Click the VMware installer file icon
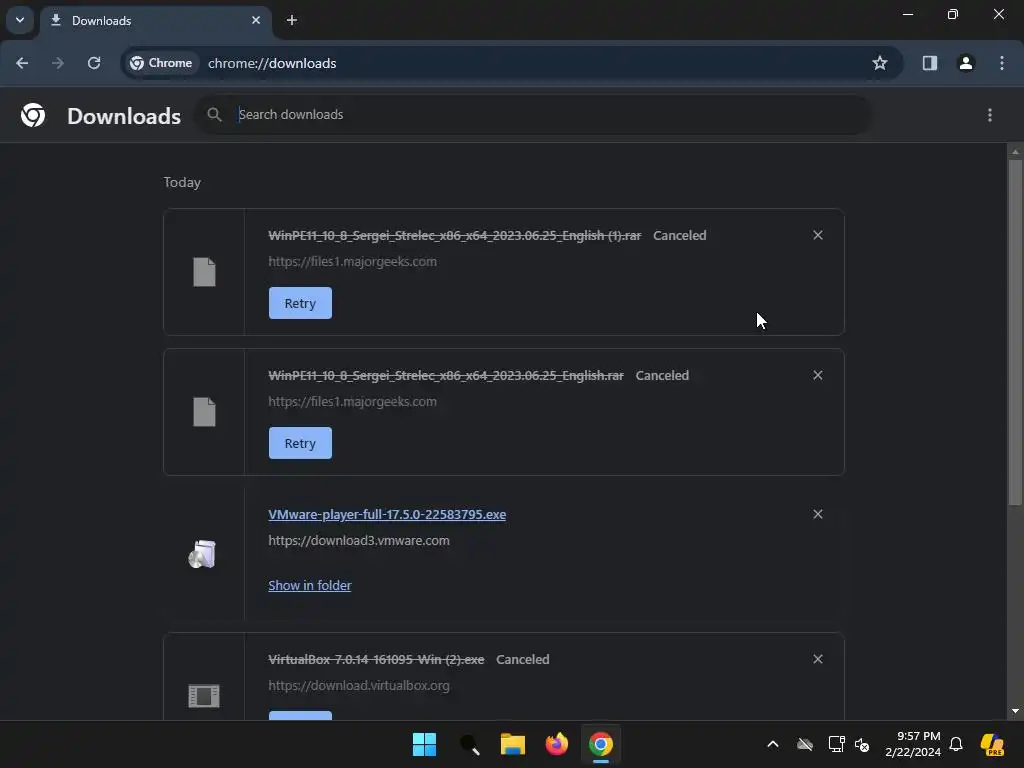This screenshot has width=1024, height=768. [x=202, y=554]
